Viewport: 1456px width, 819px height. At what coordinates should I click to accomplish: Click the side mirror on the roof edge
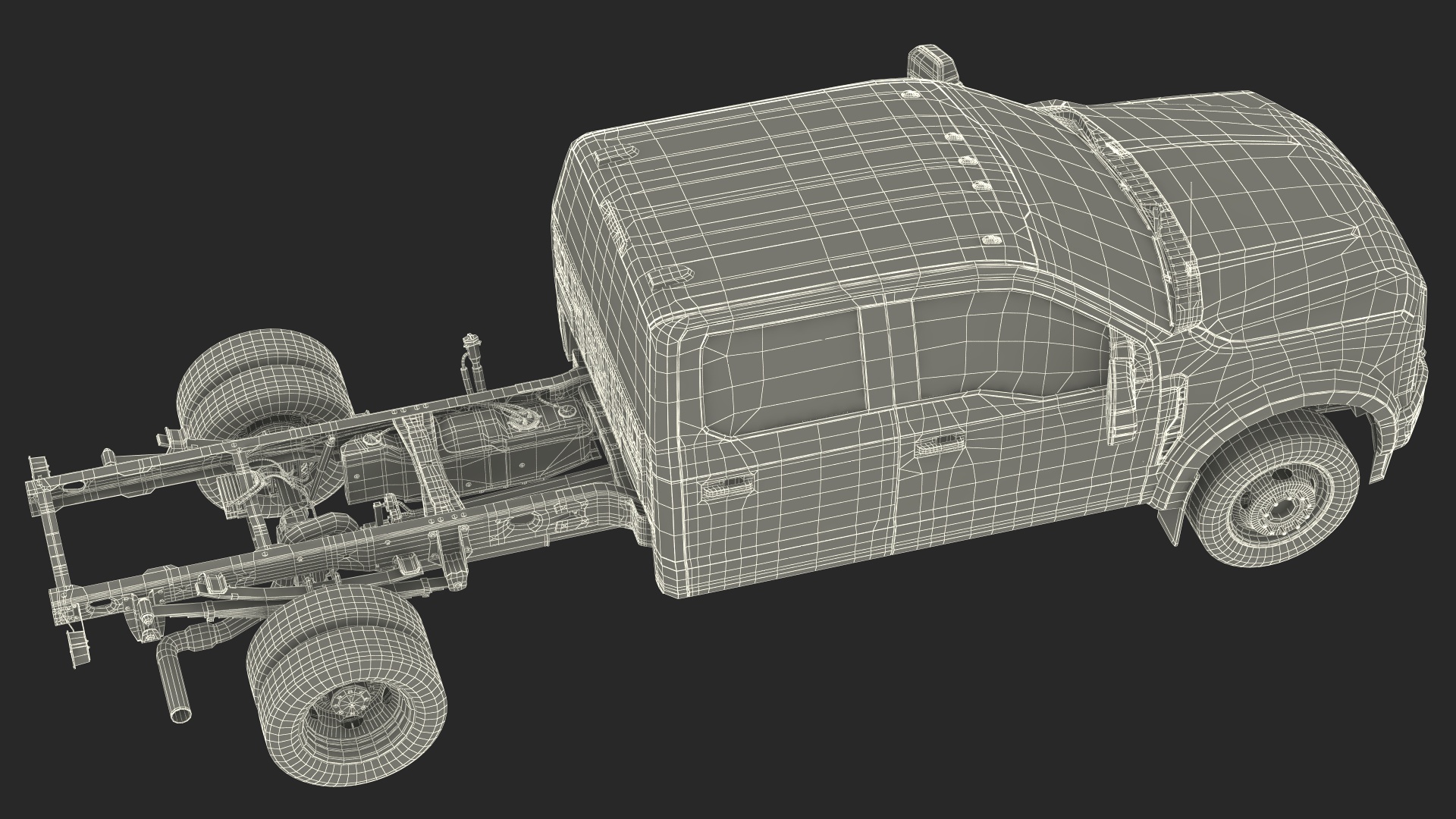pyautogui.click(x=932, y=64)
